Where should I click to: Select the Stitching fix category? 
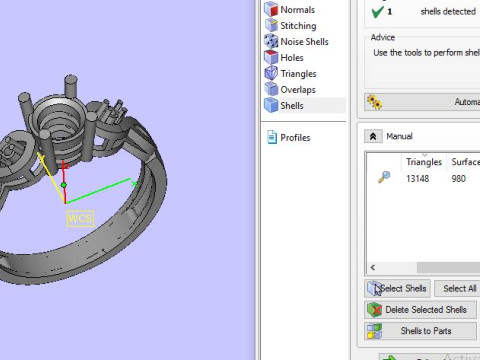pos(298,26)
